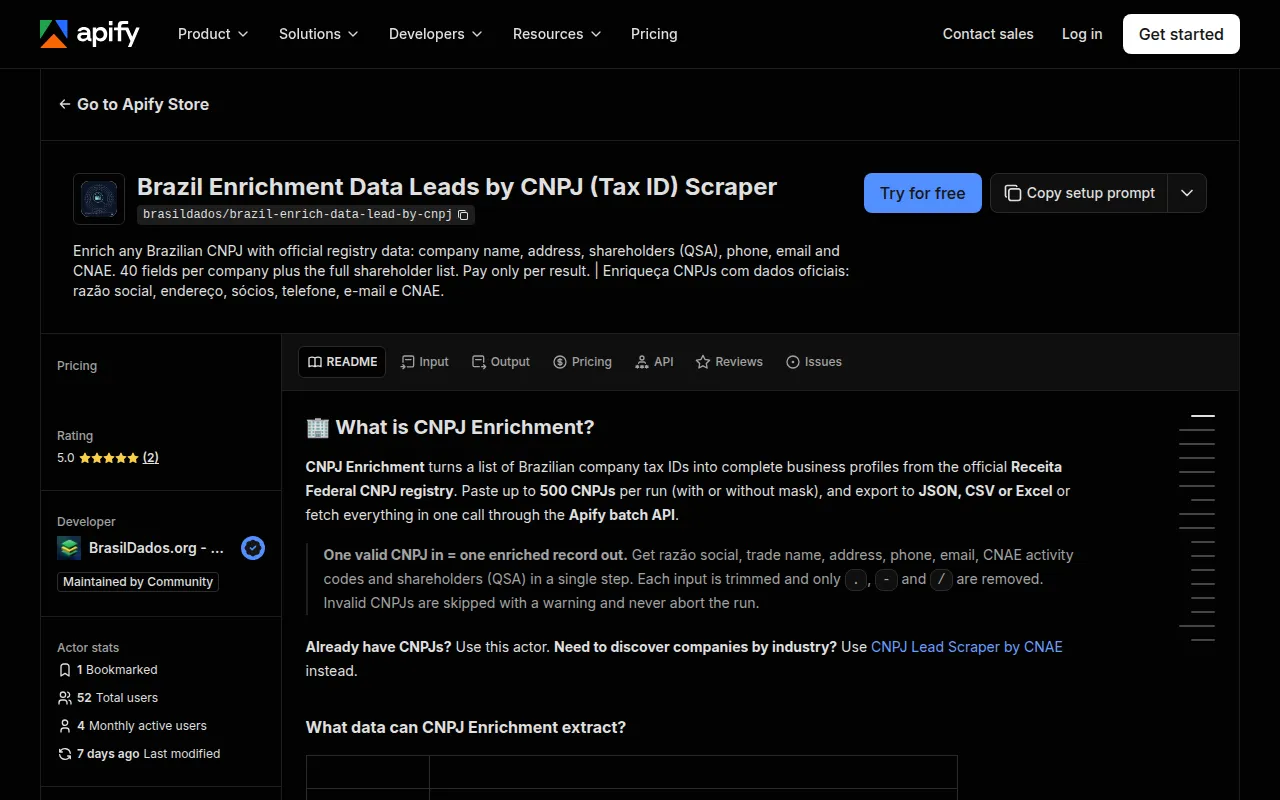
Task: Open the Resources dropdown
Action: 557,34
